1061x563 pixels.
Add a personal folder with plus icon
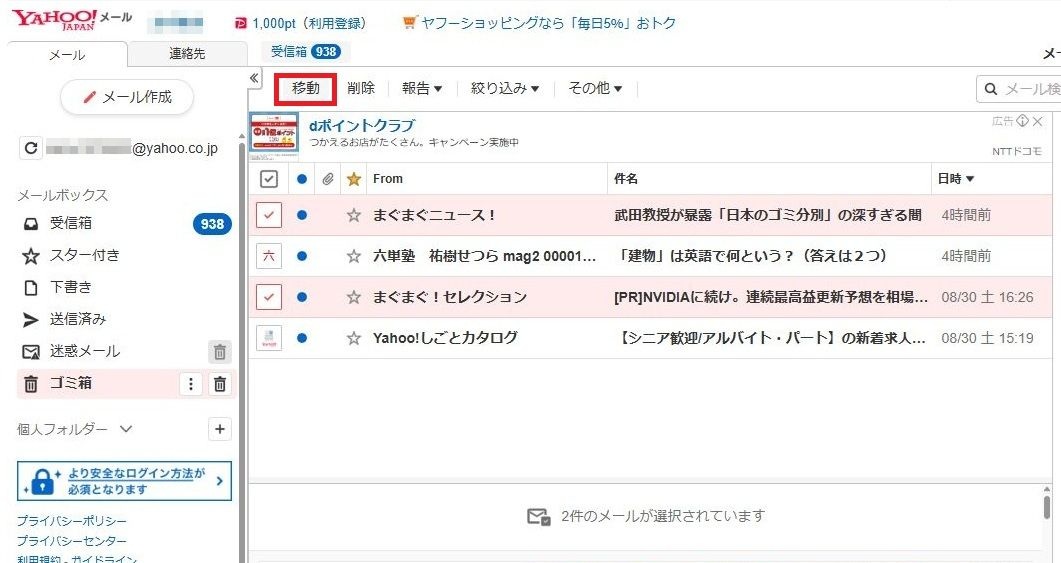(220, 429)
